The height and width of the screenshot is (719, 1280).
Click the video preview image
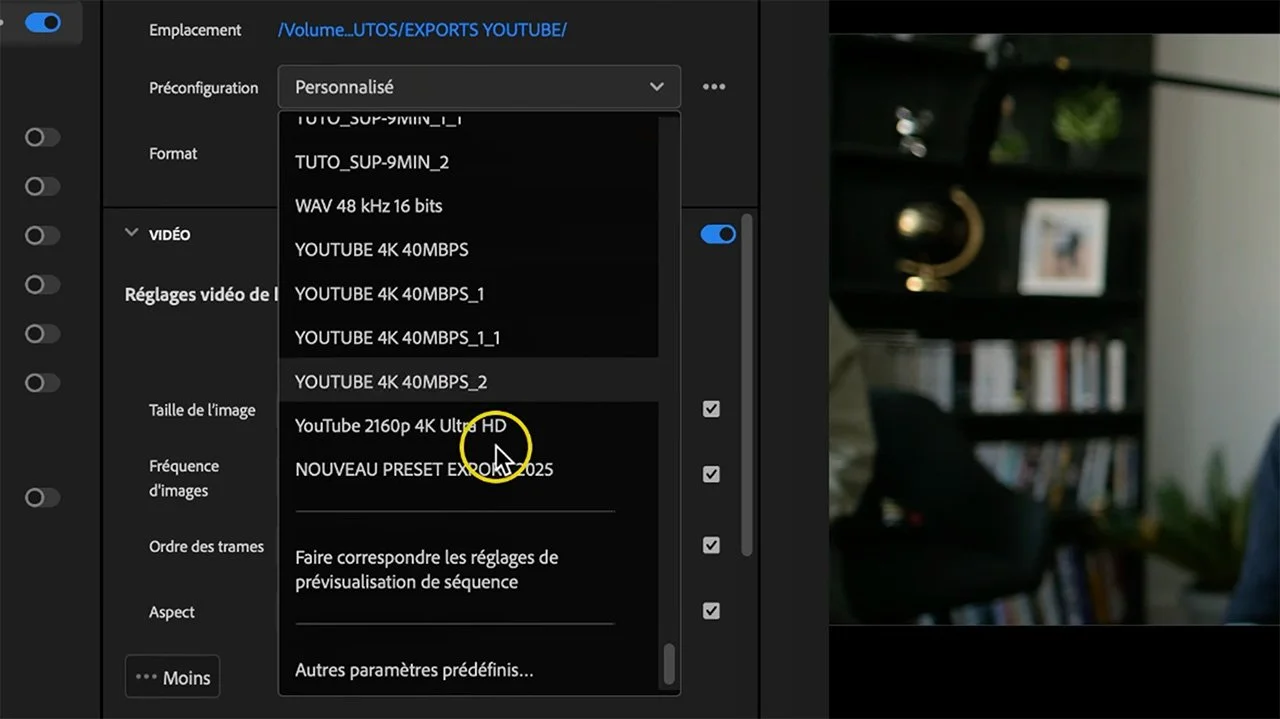click(x=1054, y=329)
